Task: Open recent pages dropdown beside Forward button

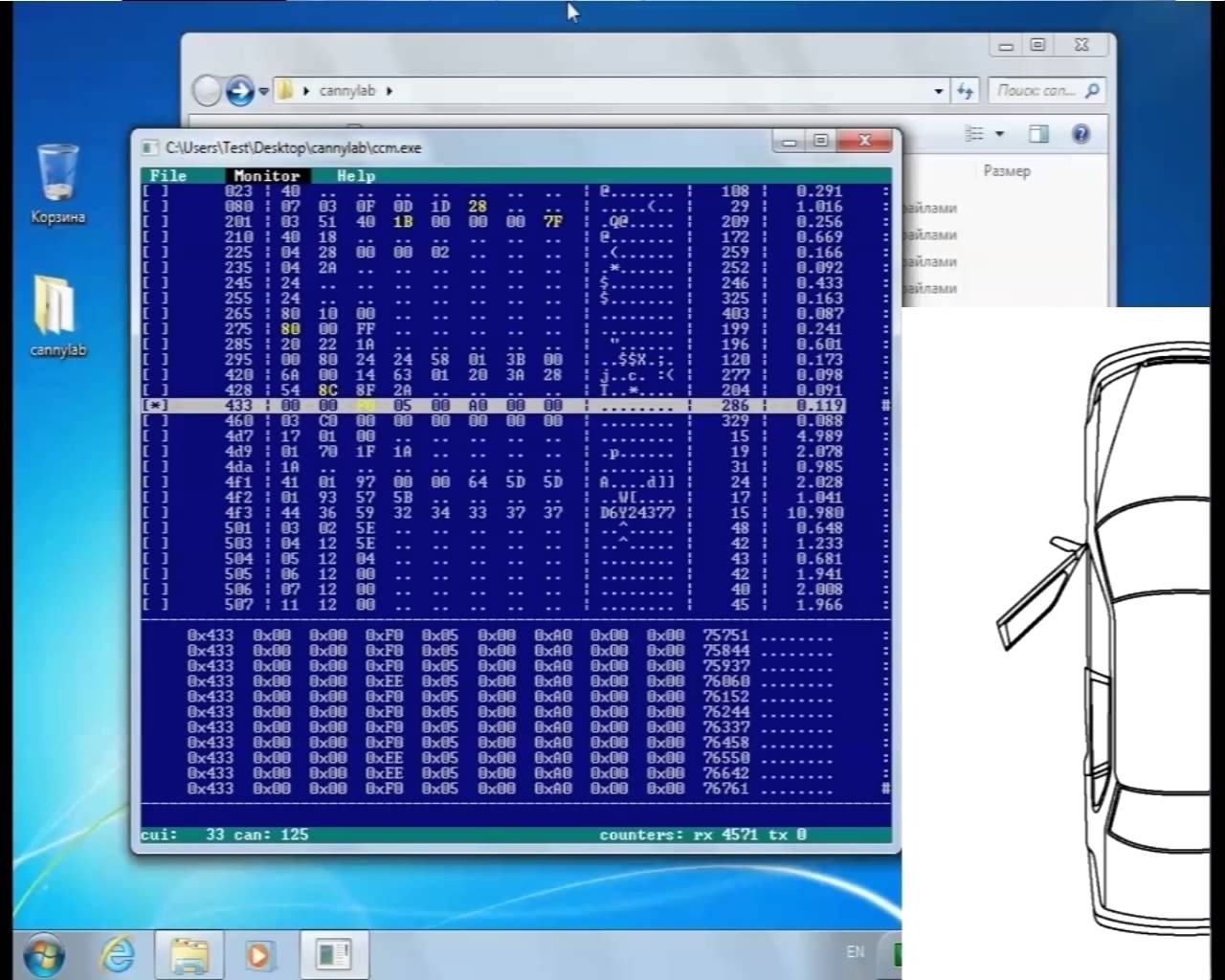Action: coord(264,92)
